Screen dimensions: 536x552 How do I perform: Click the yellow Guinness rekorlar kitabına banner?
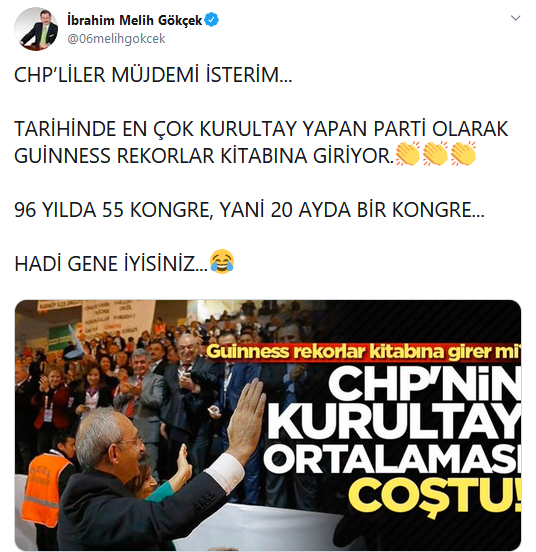[363, 352]
